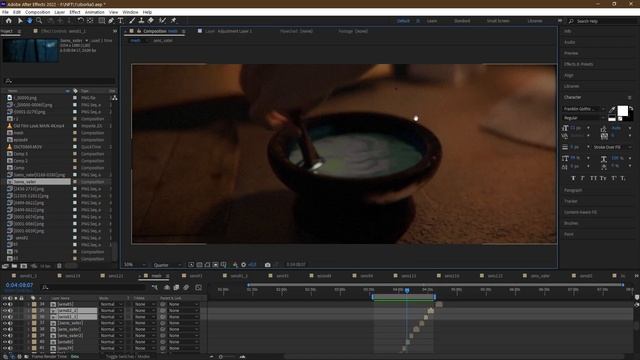Screen dimensions: 640x360
Task: Select the Rotation tool
Action: [81, 20]
